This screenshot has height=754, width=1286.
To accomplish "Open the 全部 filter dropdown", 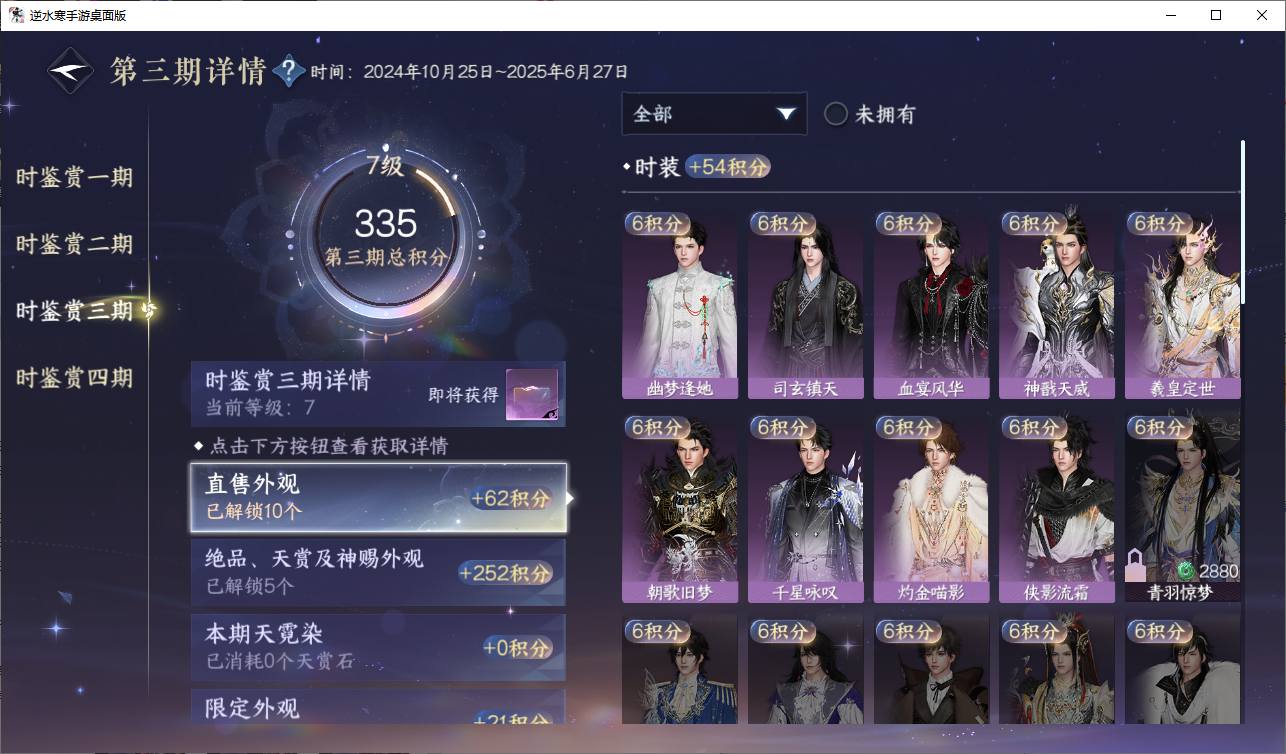I will click(x=714, y=114).
